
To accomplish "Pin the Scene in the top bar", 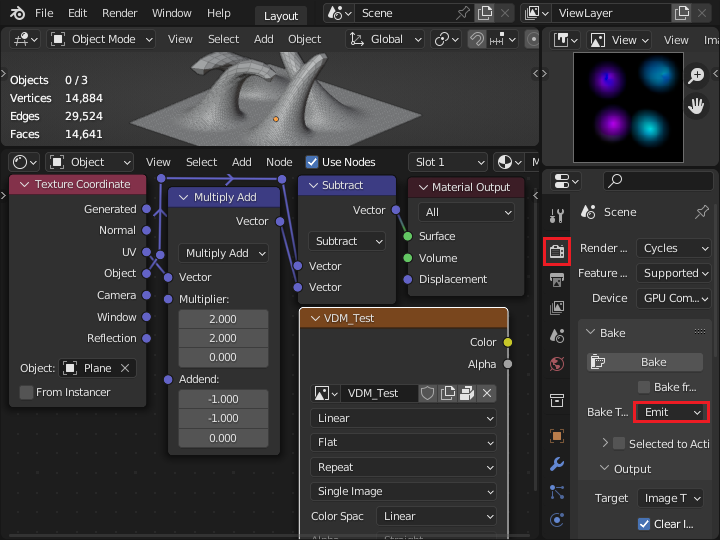I will [x=463, y=13].
